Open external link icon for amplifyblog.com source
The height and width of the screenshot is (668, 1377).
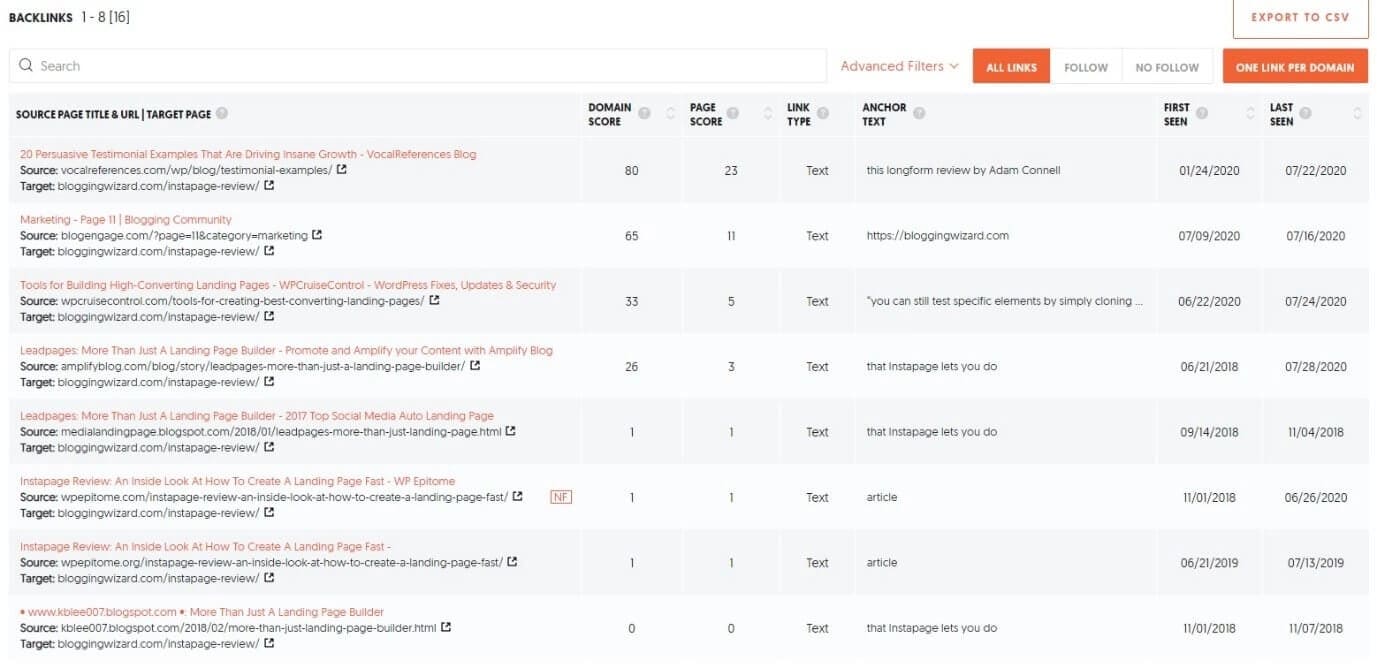pos(475,366)
